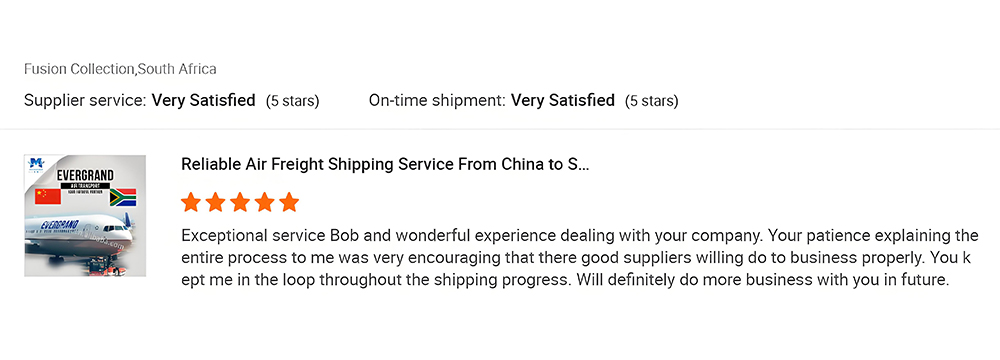This screenshot has height=360, width=1000.
Task: Click the Supplier service label
Action: coord(86,100)
